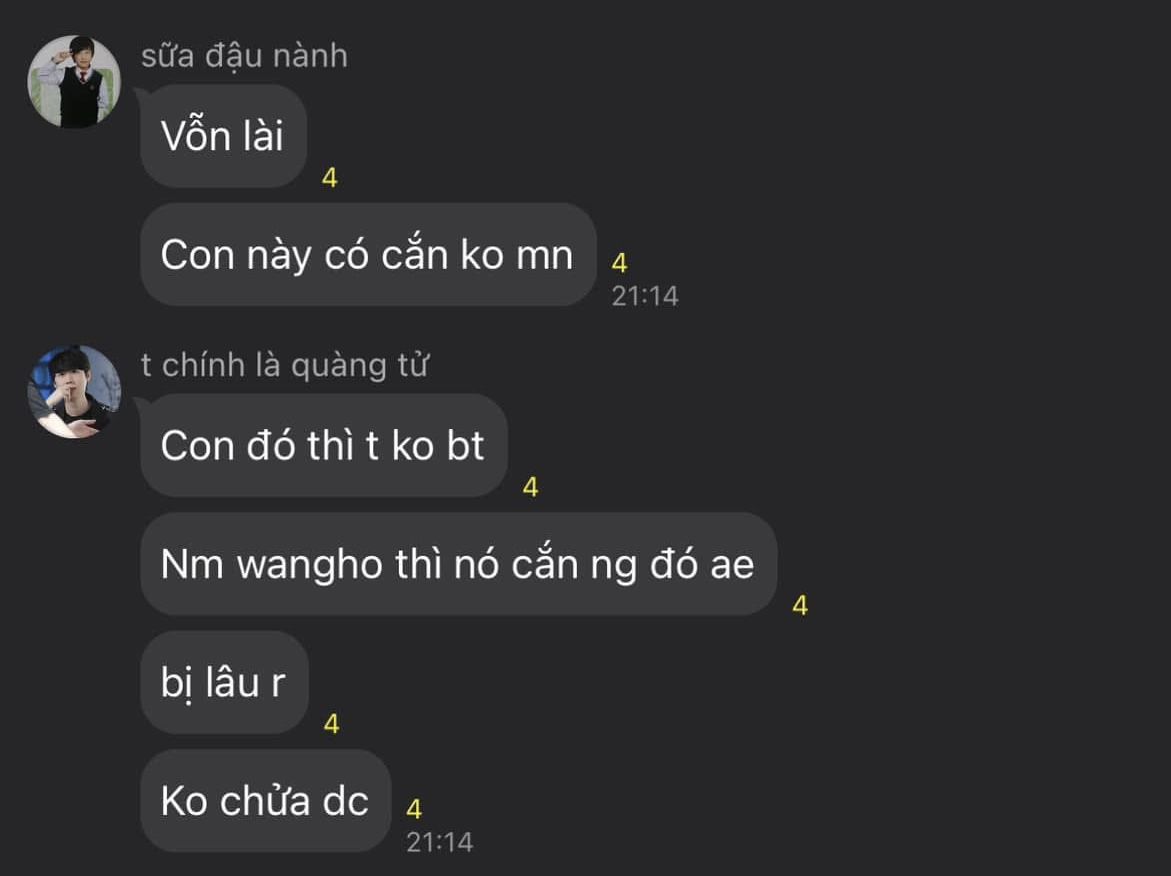Click the sender name sữa đậu nành
The height and width of the screenshot is (876, 1171).
pyautogui.click(x=244, y=56)
